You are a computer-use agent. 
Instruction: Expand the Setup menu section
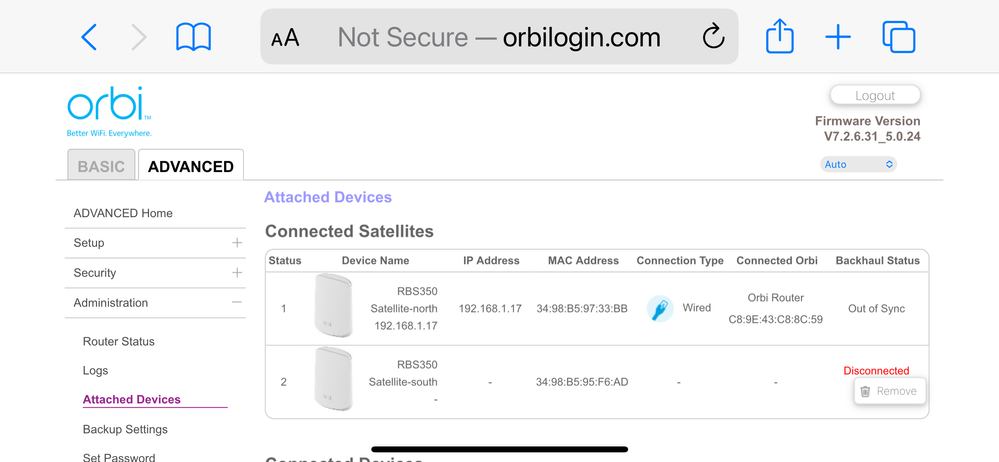pyautogui.click(x=237, y=243)
